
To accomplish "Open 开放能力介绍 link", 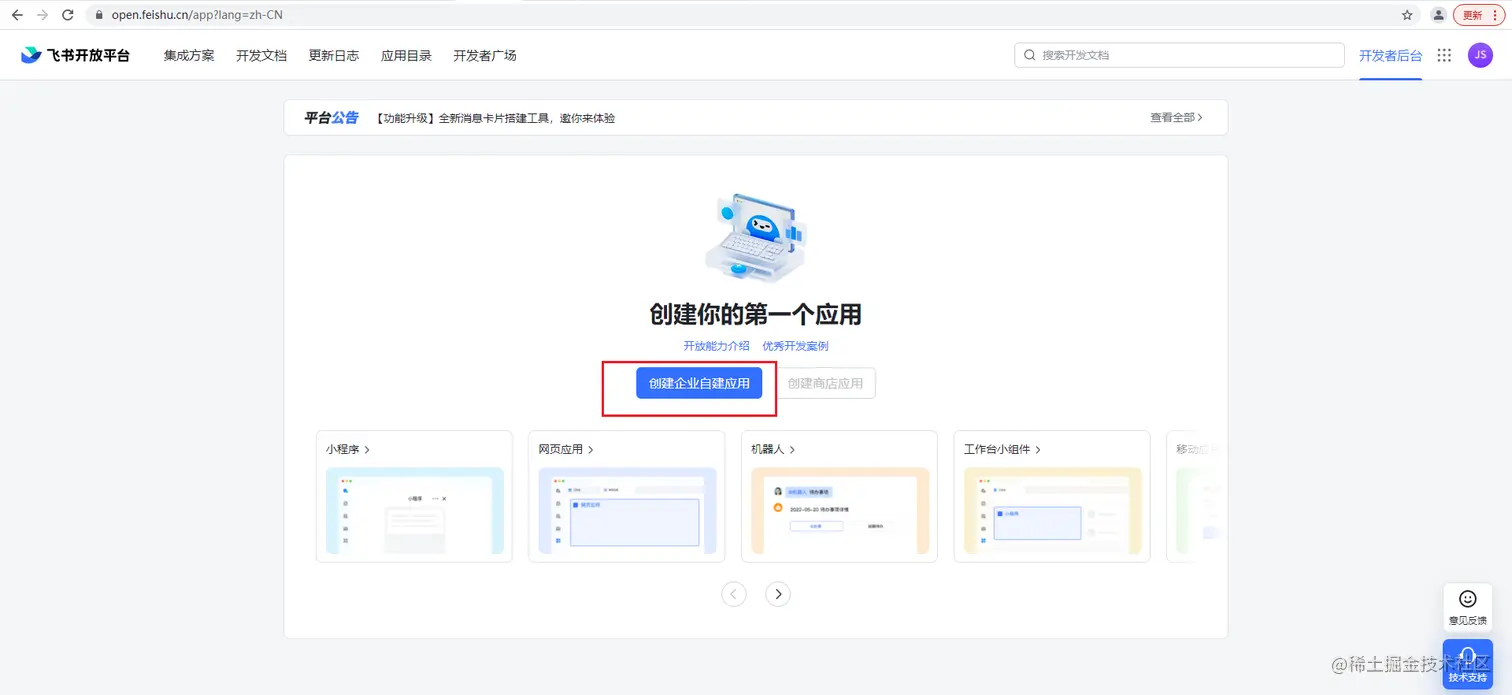I will (716, 346).
